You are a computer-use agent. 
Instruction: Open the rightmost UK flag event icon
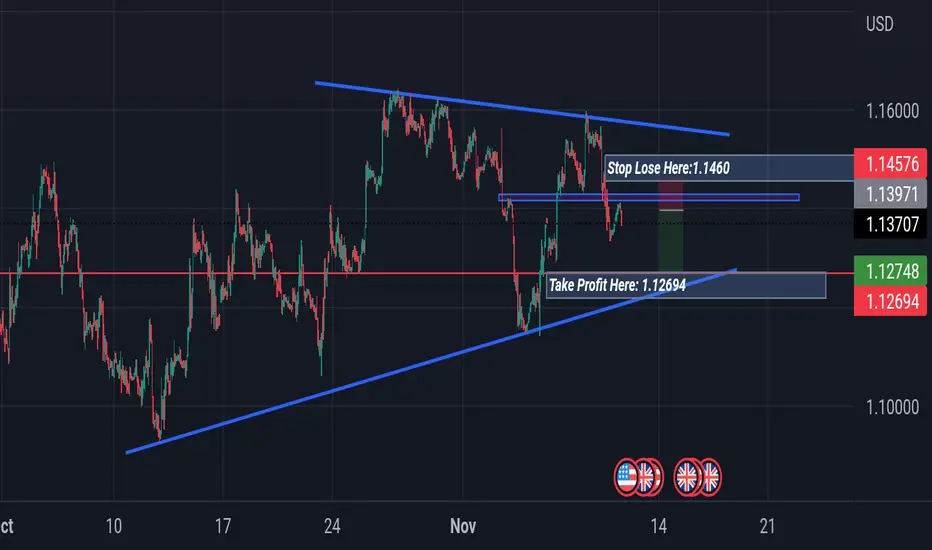[x=711, y=477]
